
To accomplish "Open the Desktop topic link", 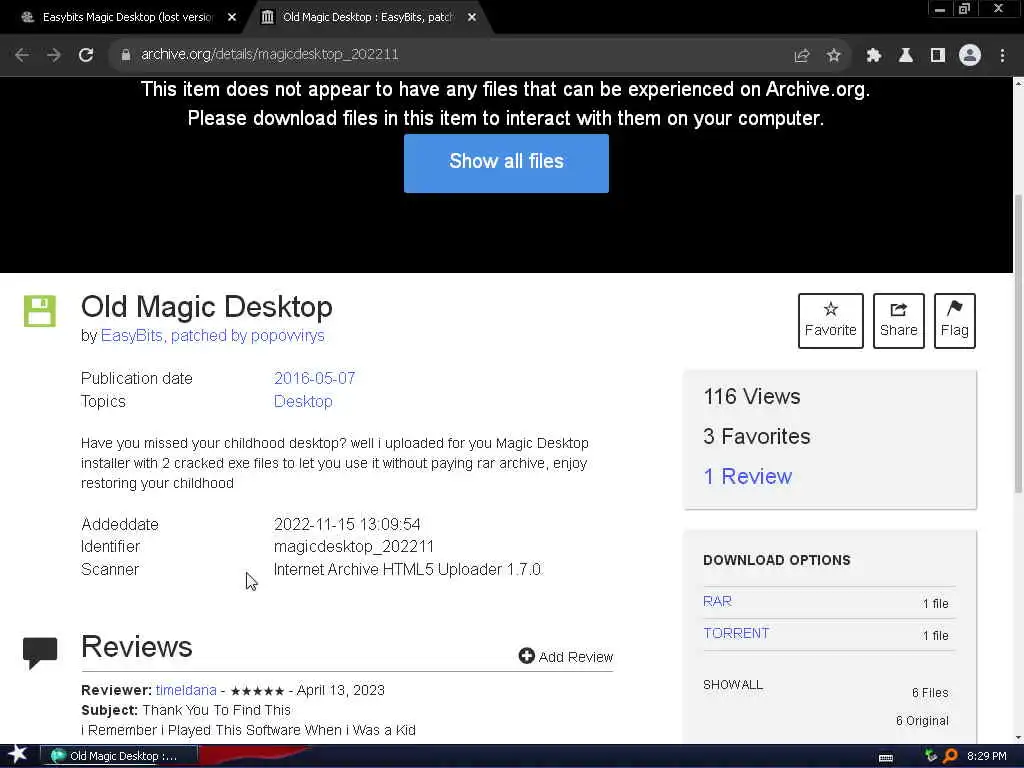I will coord(303,401).
